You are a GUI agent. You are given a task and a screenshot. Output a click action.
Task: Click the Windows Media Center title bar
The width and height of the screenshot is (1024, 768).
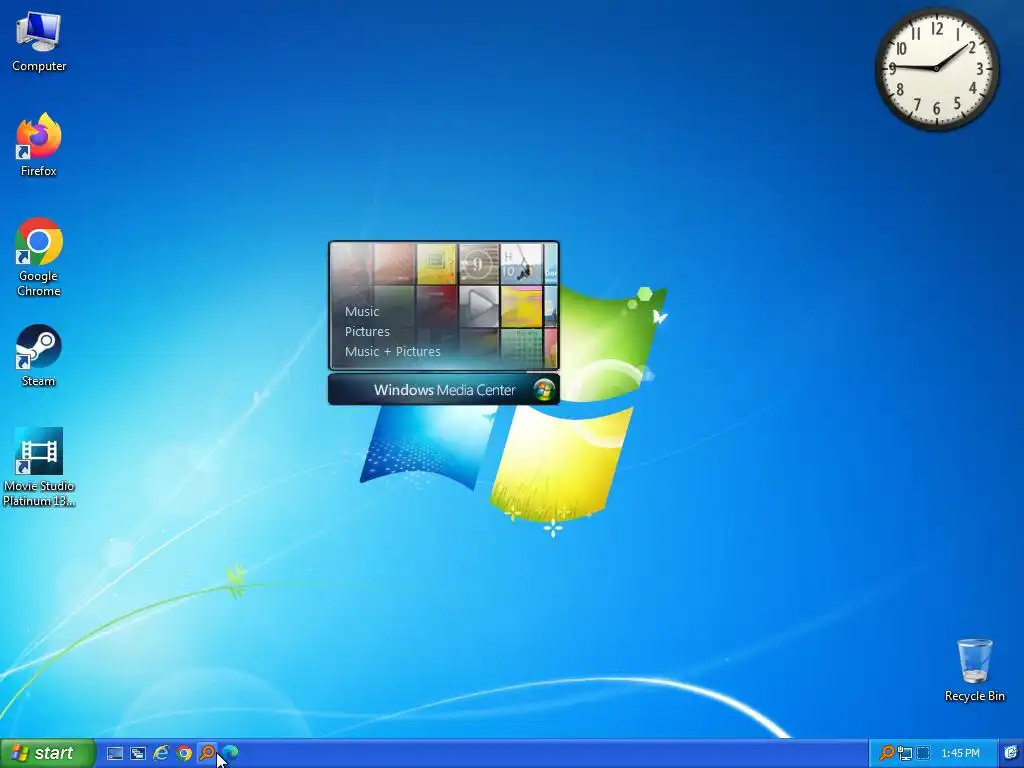[x=443, y=390]
